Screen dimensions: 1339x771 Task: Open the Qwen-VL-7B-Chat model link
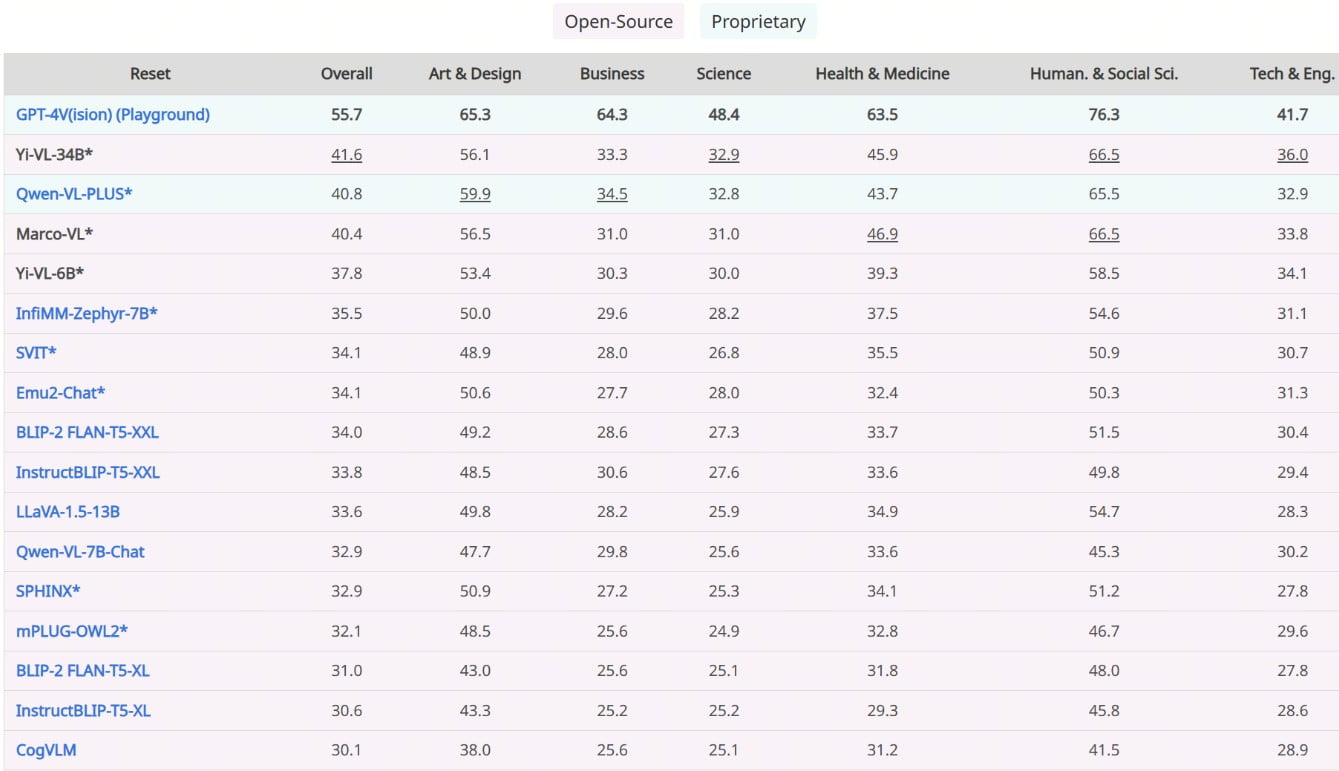[x=80, y=552]
